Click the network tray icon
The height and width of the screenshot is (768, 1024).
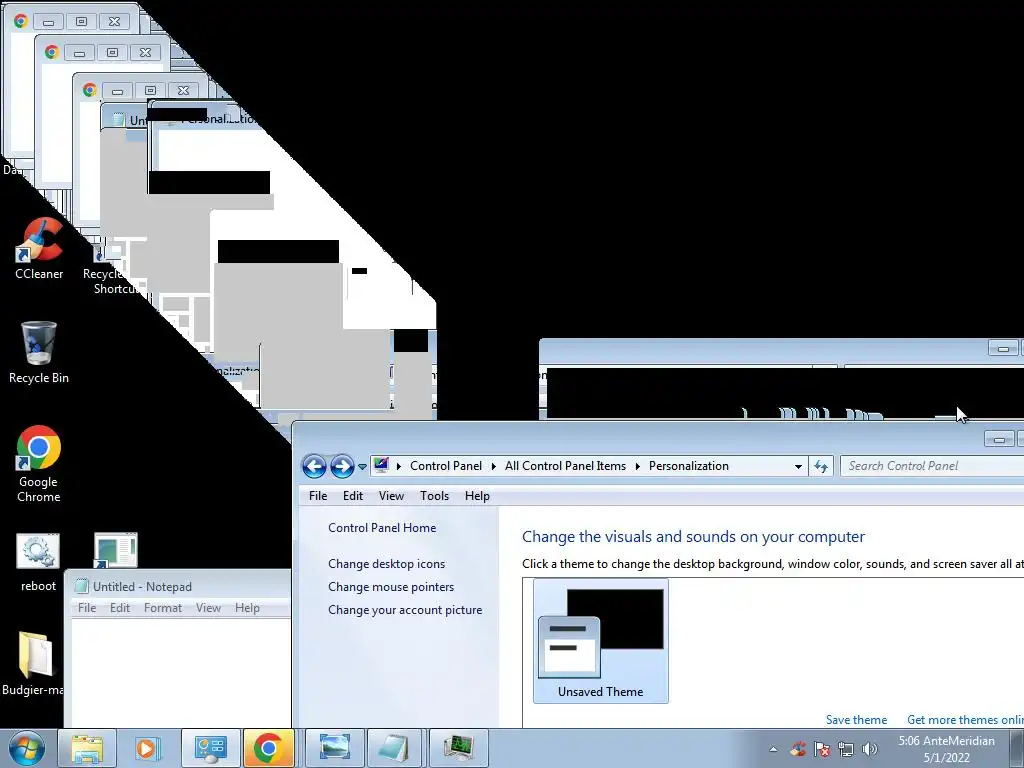click(x=846, y=749)
